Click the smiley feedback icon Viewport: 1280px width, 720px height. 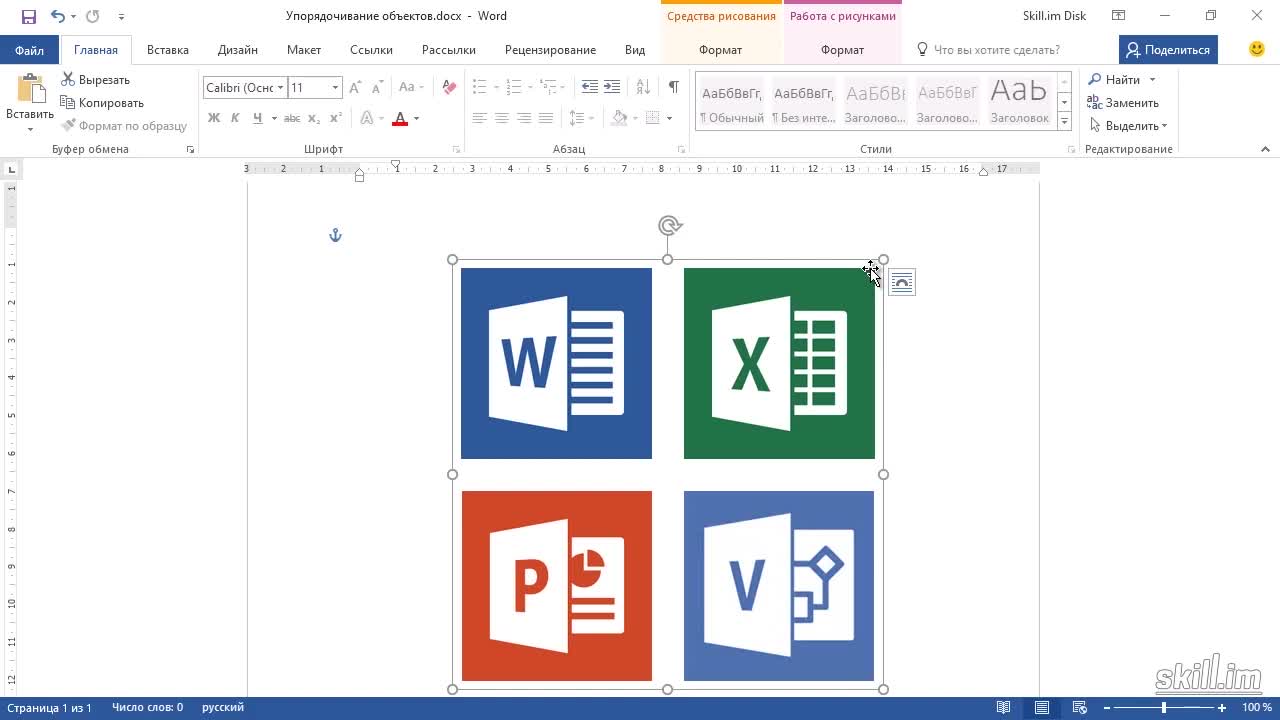pyautogui.click(x=1257, y=49)
